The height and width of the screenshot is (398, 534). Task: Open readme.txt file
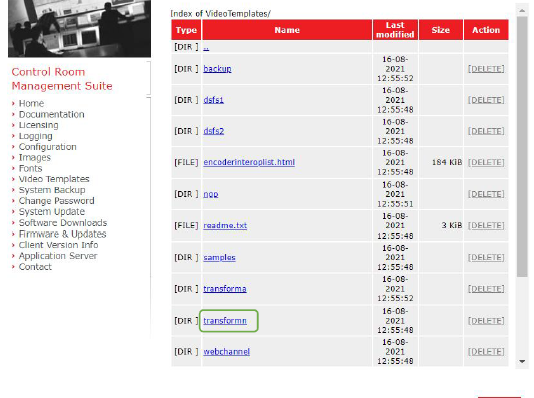[x=225, y=225]
